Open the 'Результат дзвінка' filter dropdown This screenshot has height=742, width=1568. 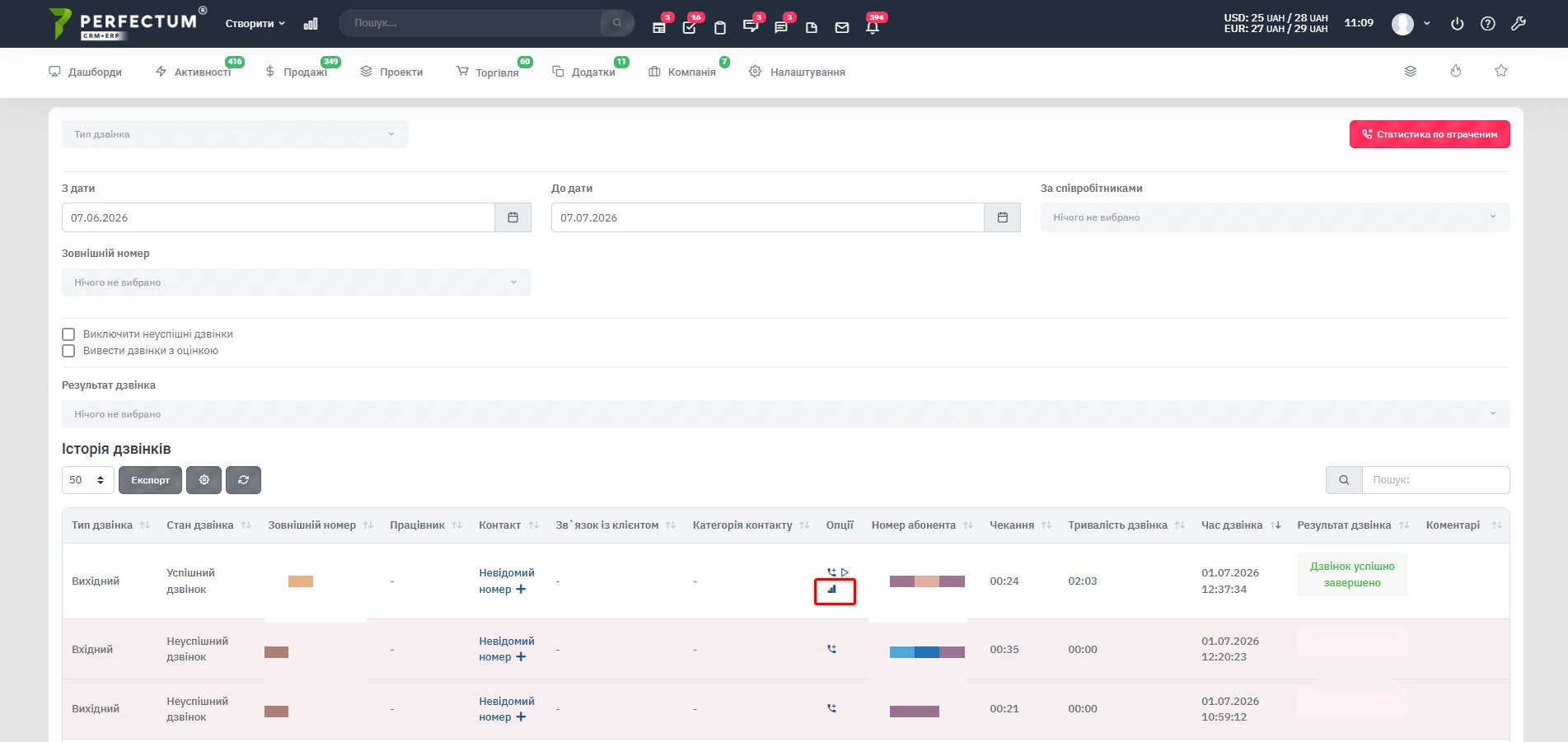tap(785, 414)
